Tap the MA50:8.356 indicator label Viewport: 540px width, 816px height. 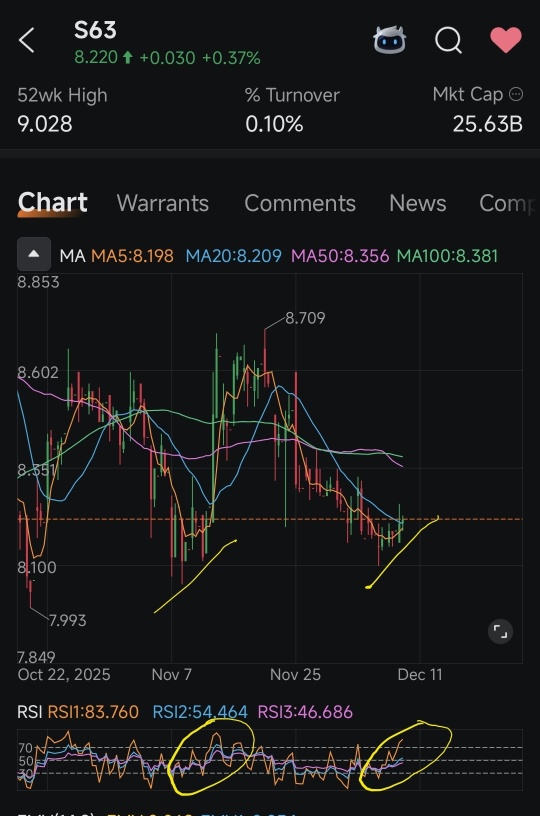[340, 256]
